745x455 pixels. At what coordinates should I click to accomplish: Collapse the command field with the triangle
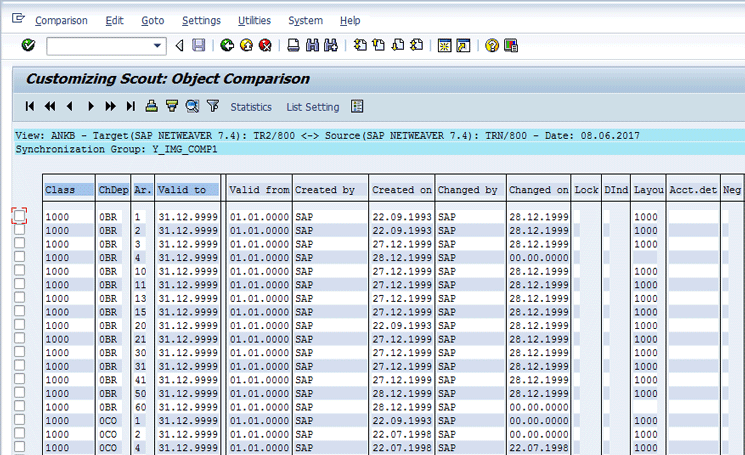179,46
